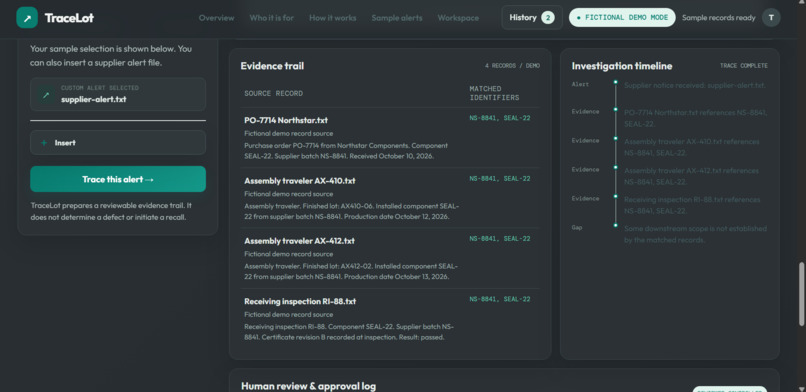Click Some downstream scope gap entry
806x392 pixels.
coord(695,234)
